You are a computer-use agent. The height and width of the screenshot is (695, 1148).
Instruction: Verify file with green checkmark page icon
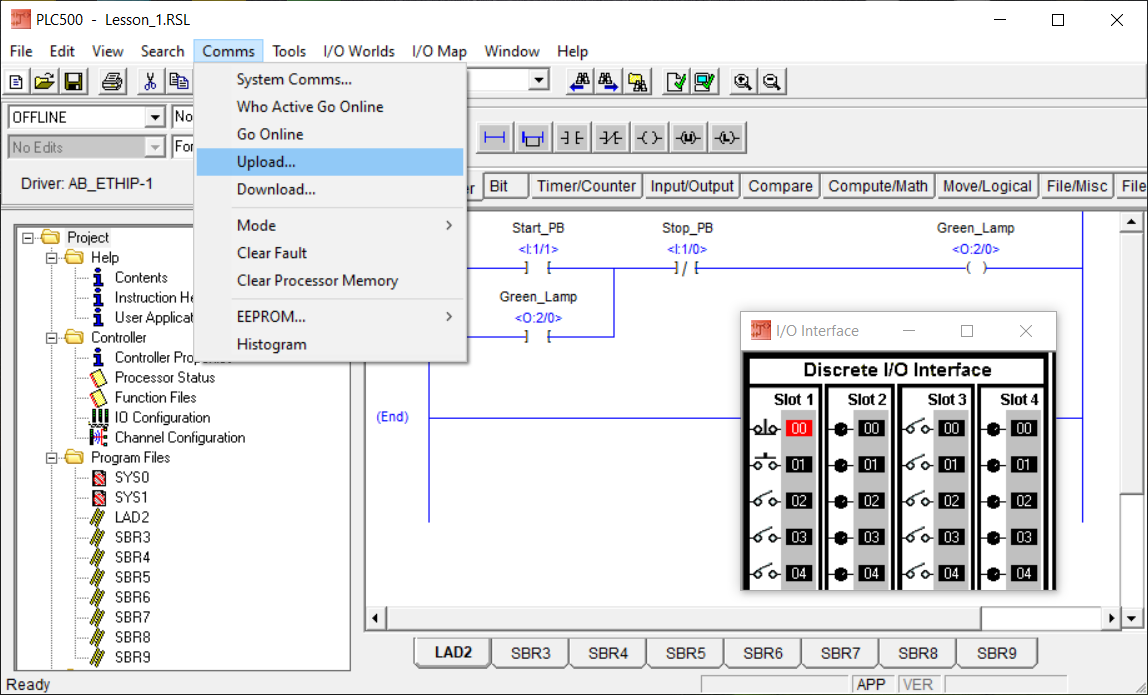pos(676,81)
